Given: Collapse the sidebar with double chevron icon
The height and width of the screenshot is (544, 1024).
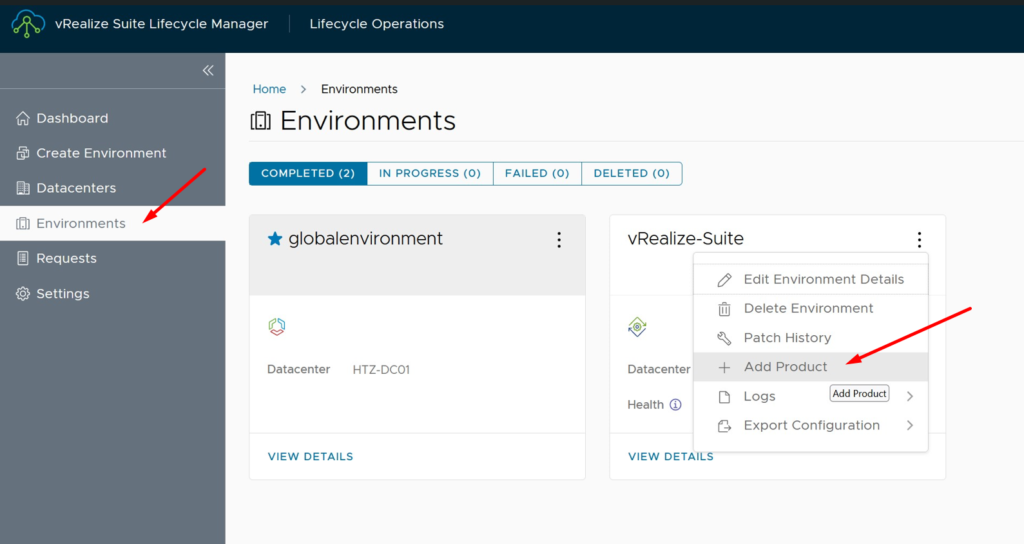Looking at the screenshot, I should (x=208, y=70).
